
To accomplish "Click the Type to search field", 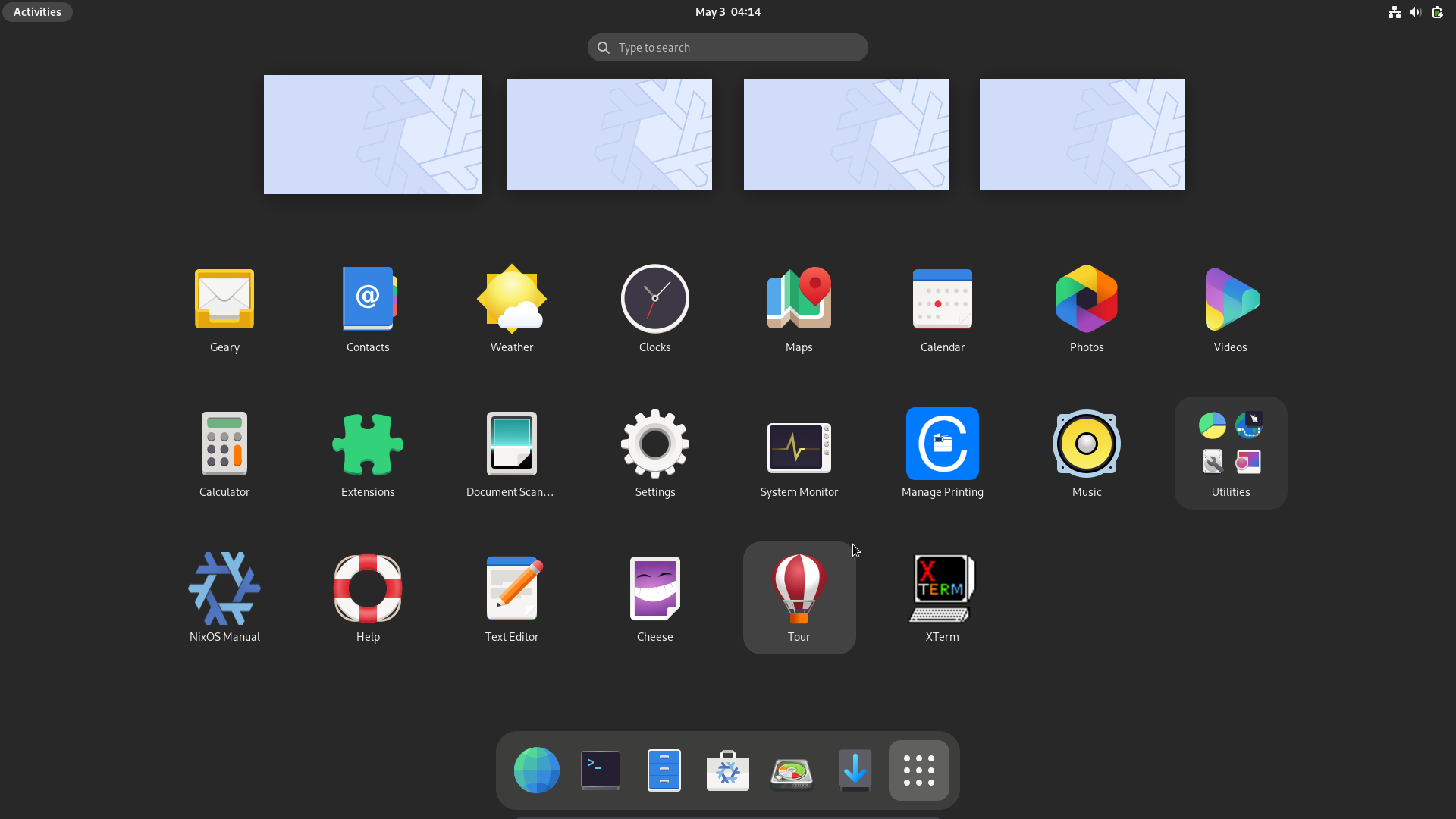I will coord(727,48).
